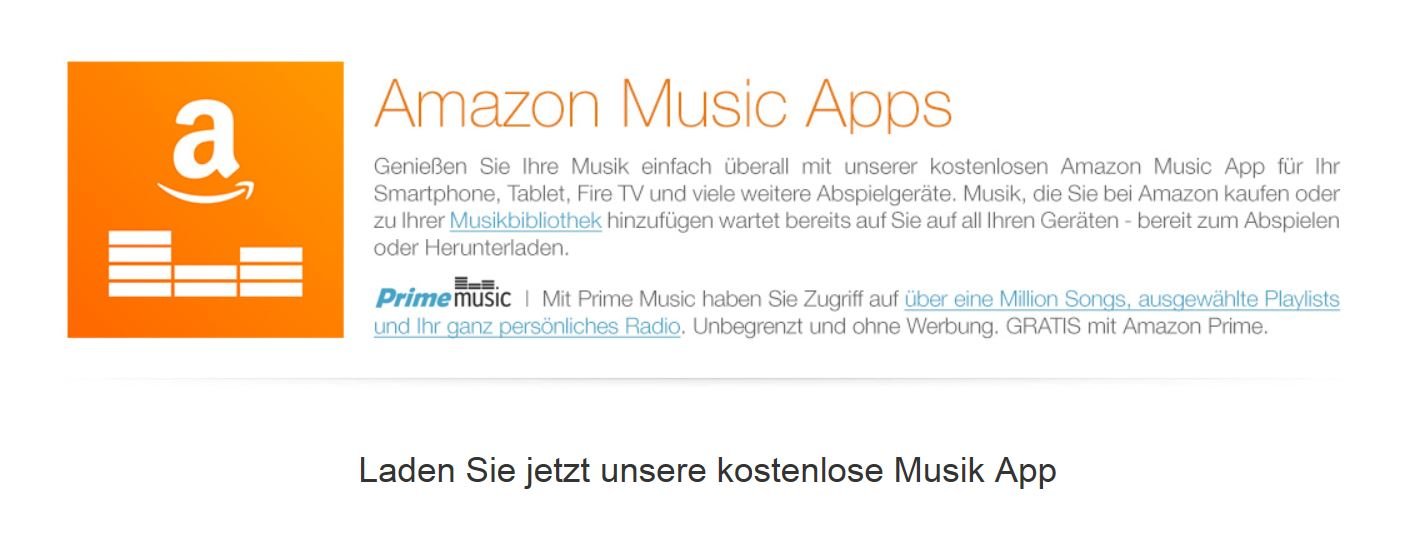
Task: Click the short middle equalizer bar stack
Action: pyautogui.click(x=205, y=281)
